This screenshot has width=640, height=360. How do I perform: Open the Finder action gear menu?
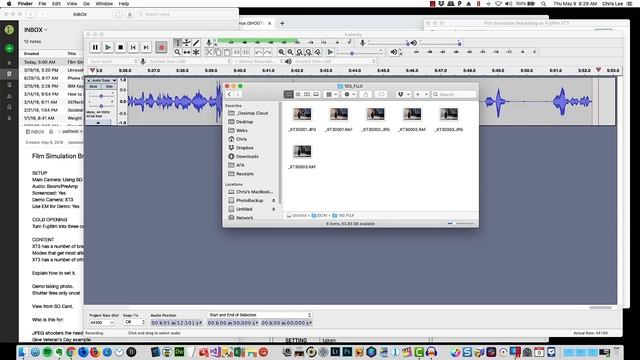tap(349, 94)
